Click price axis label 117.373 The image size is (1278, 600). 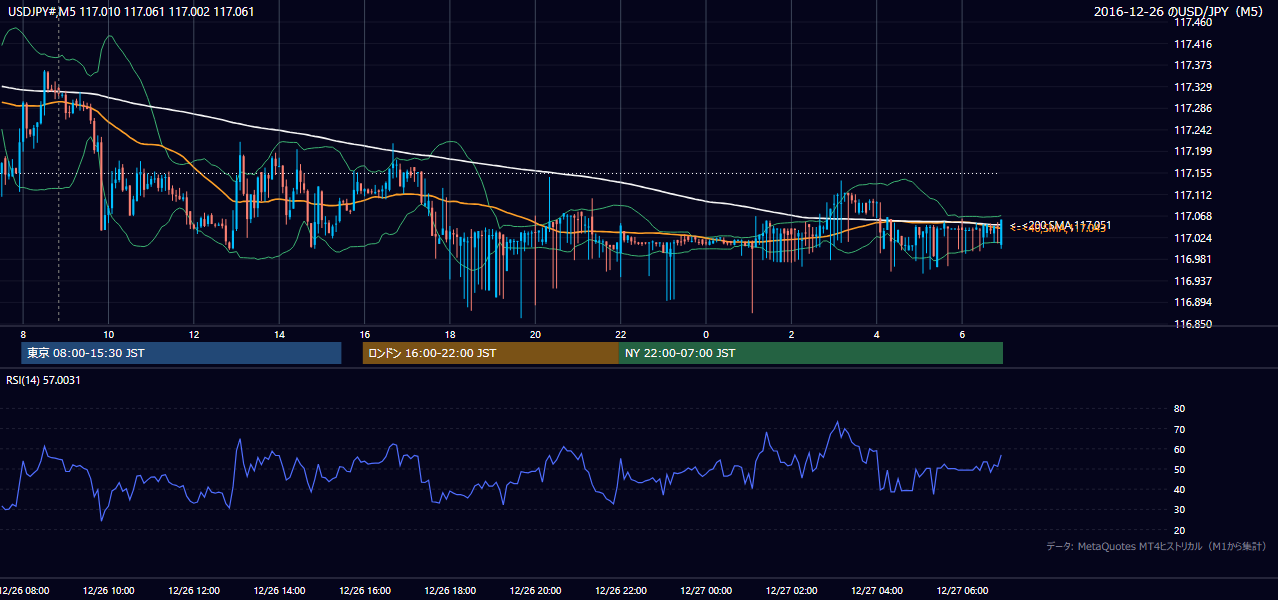coord(1193,65)
